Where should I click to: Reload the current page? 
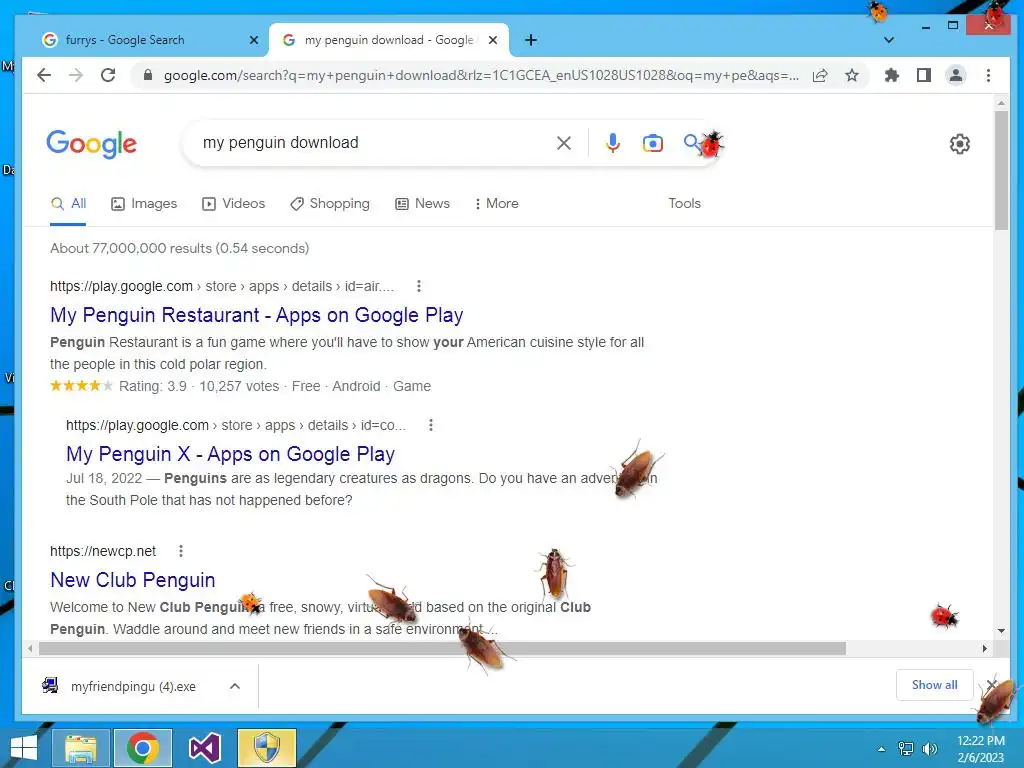108,75
